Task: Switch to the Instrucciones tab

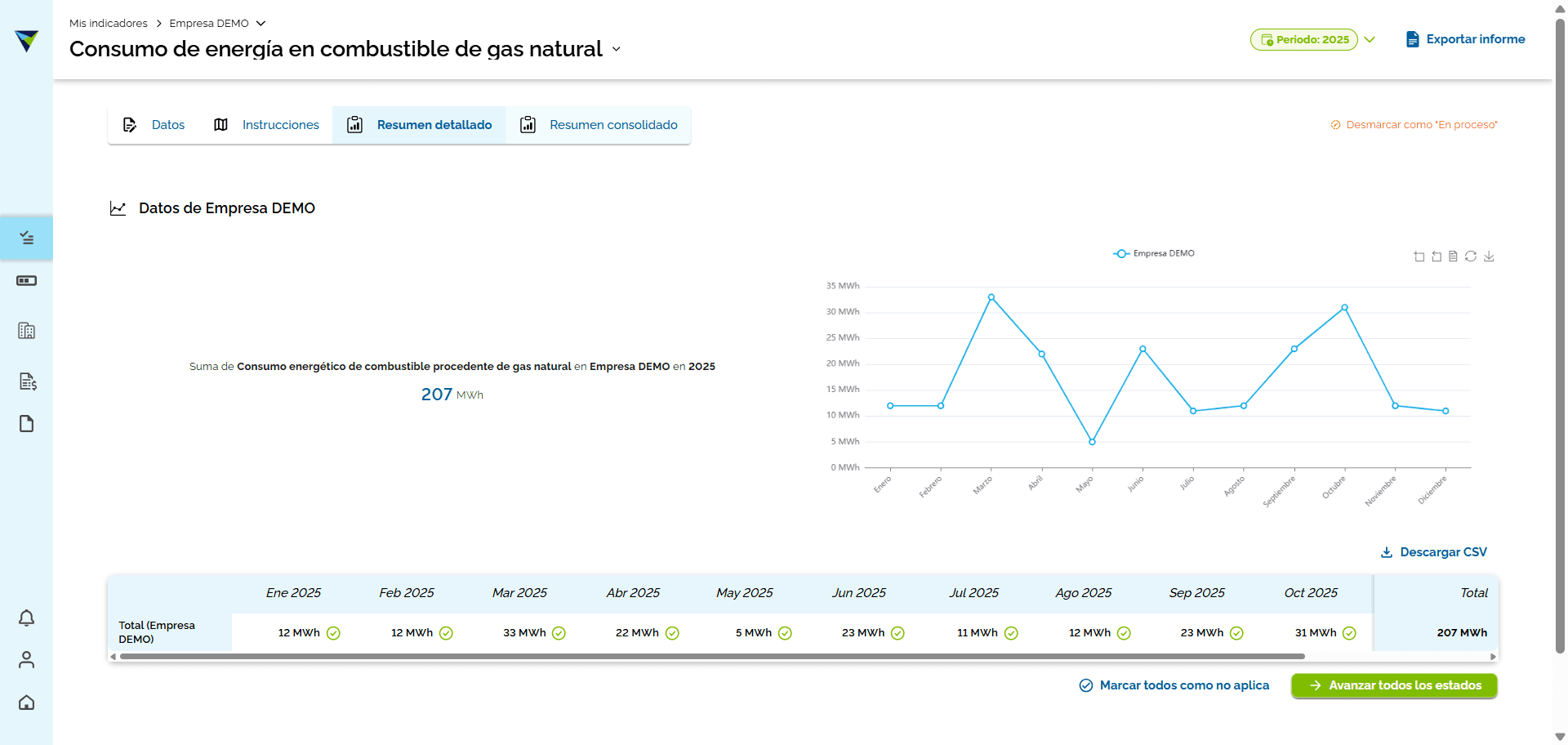Action: coord(266,125)
